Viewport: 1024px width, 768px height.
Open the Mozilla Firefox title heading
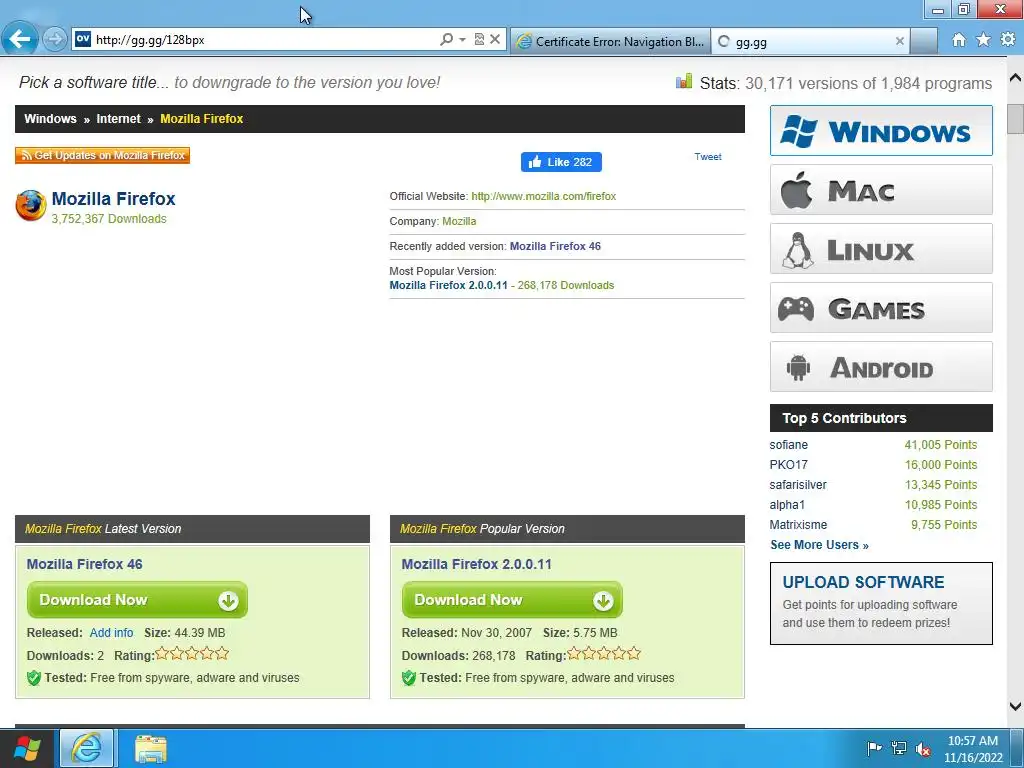[114, 199]
